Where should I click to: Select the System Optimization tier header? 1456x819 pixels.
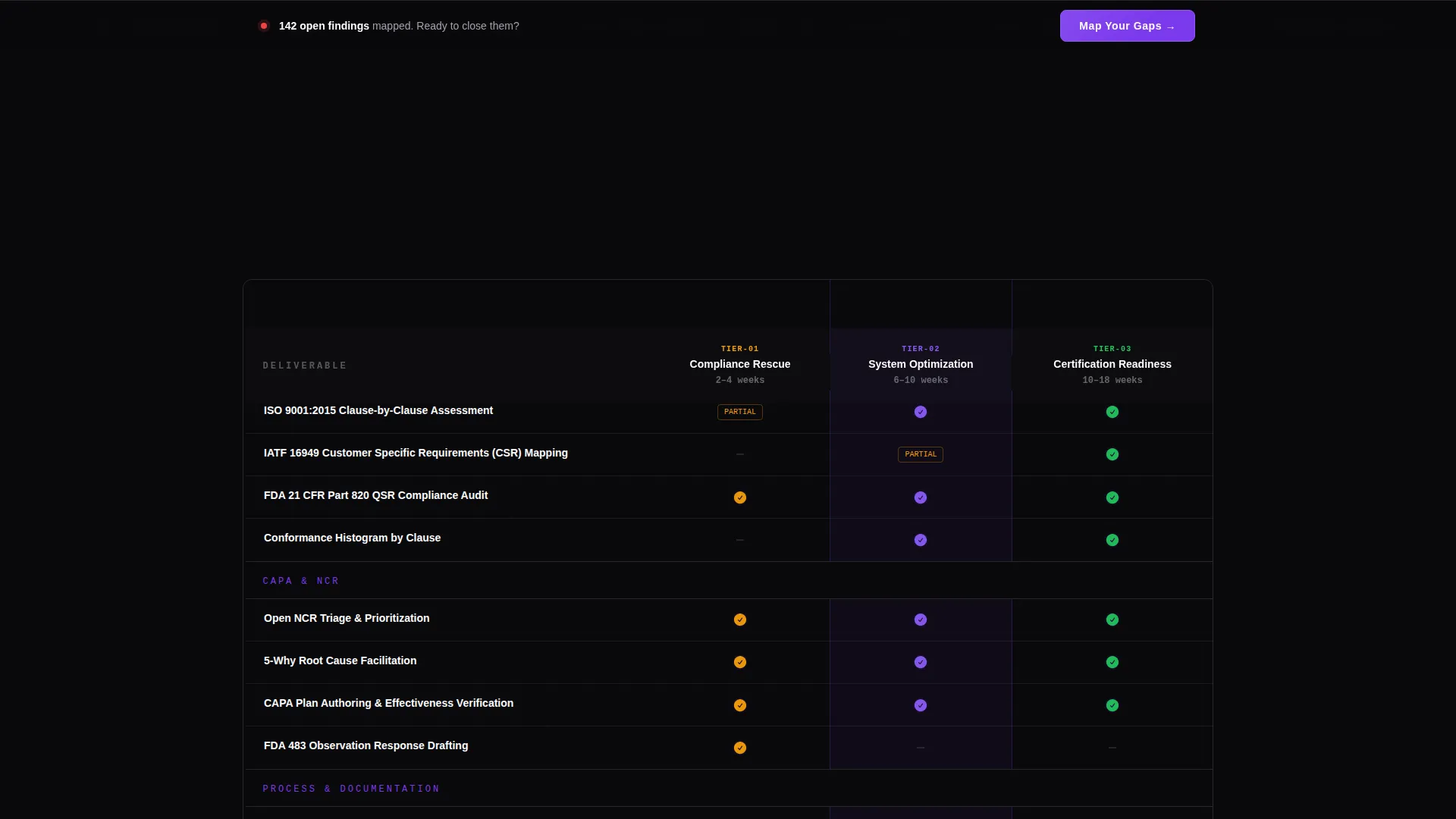(921, 364)
